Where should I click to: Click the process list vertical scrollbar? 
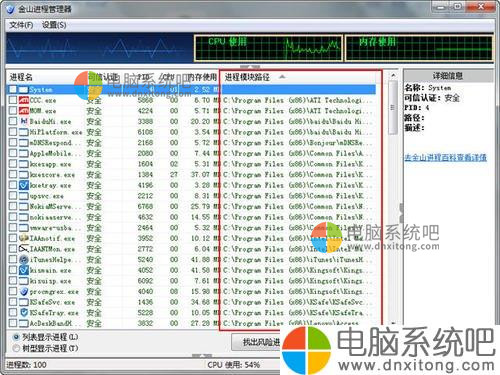[x=393, y=198]
